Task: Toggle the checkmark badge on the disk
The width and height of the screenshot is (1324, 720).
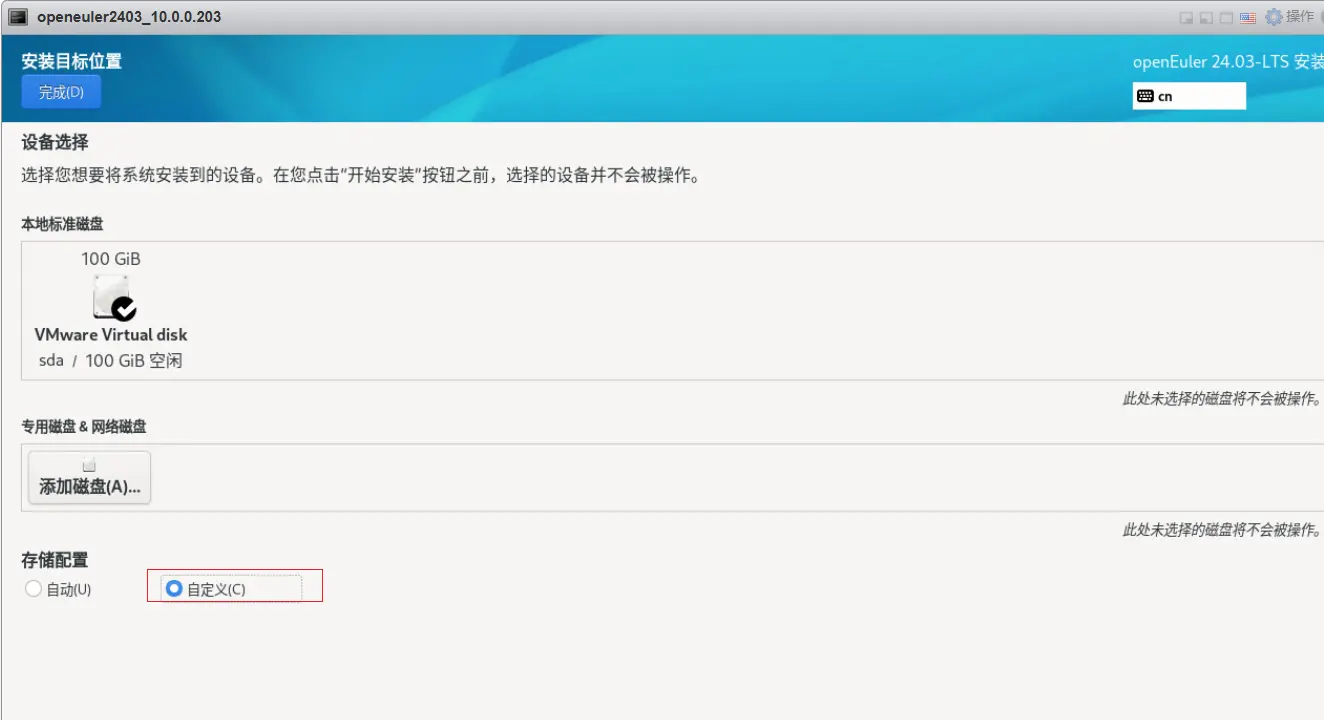Action: pyautogui.click(x=124, y=308)
